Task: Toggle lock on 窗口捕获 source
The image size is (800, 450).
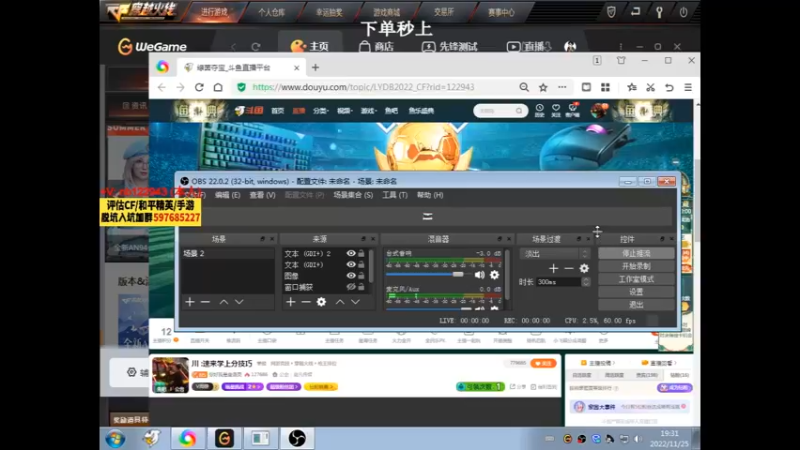Action: [361, 287]
